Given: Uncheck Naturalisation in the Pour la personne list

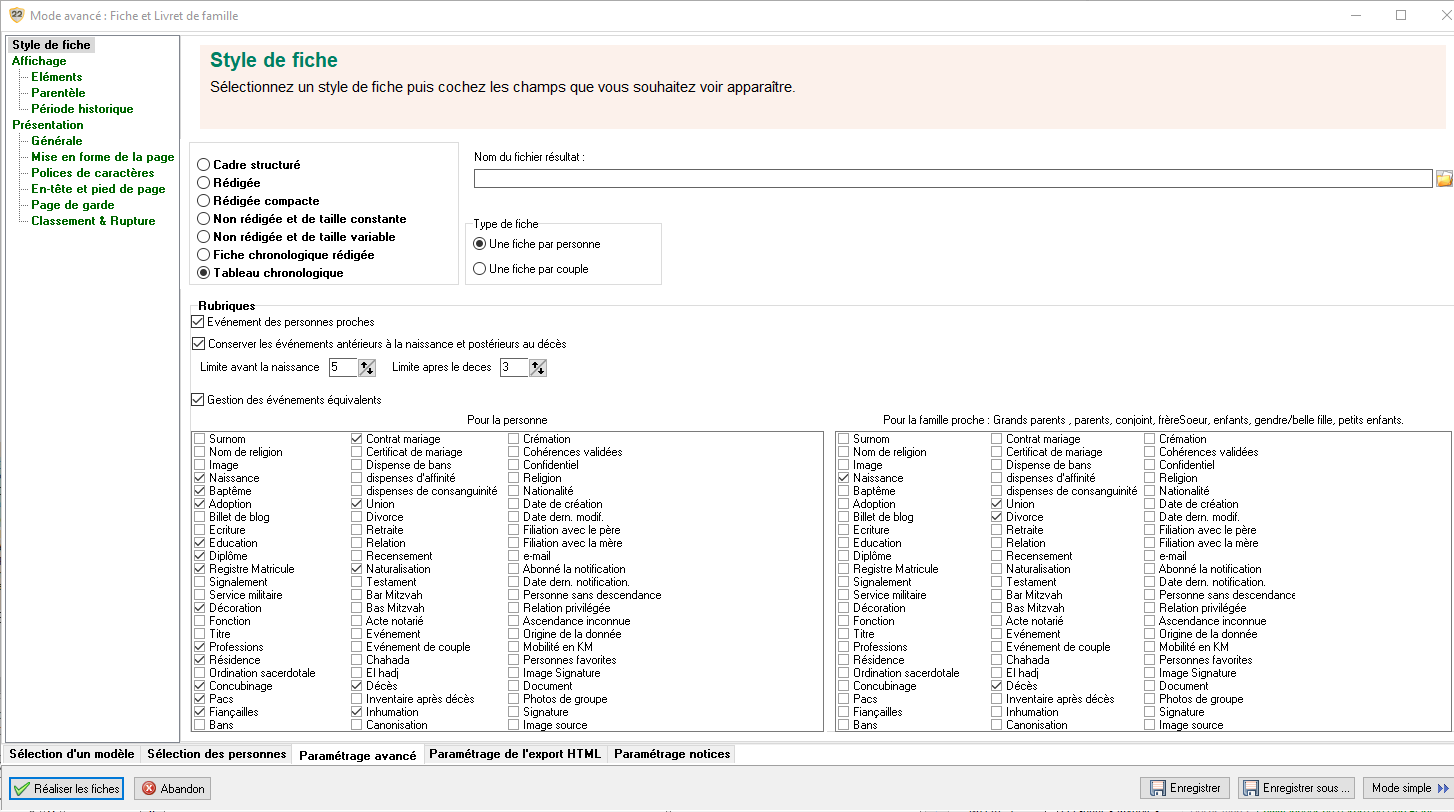Looking at the screenshot, I should [357, 569].
